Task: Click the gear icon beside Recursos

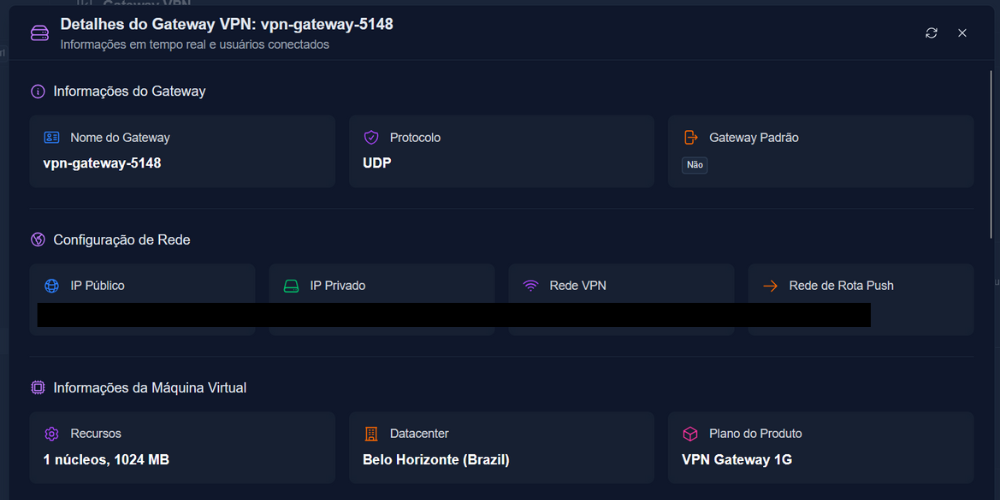Action: coord(52,434)
